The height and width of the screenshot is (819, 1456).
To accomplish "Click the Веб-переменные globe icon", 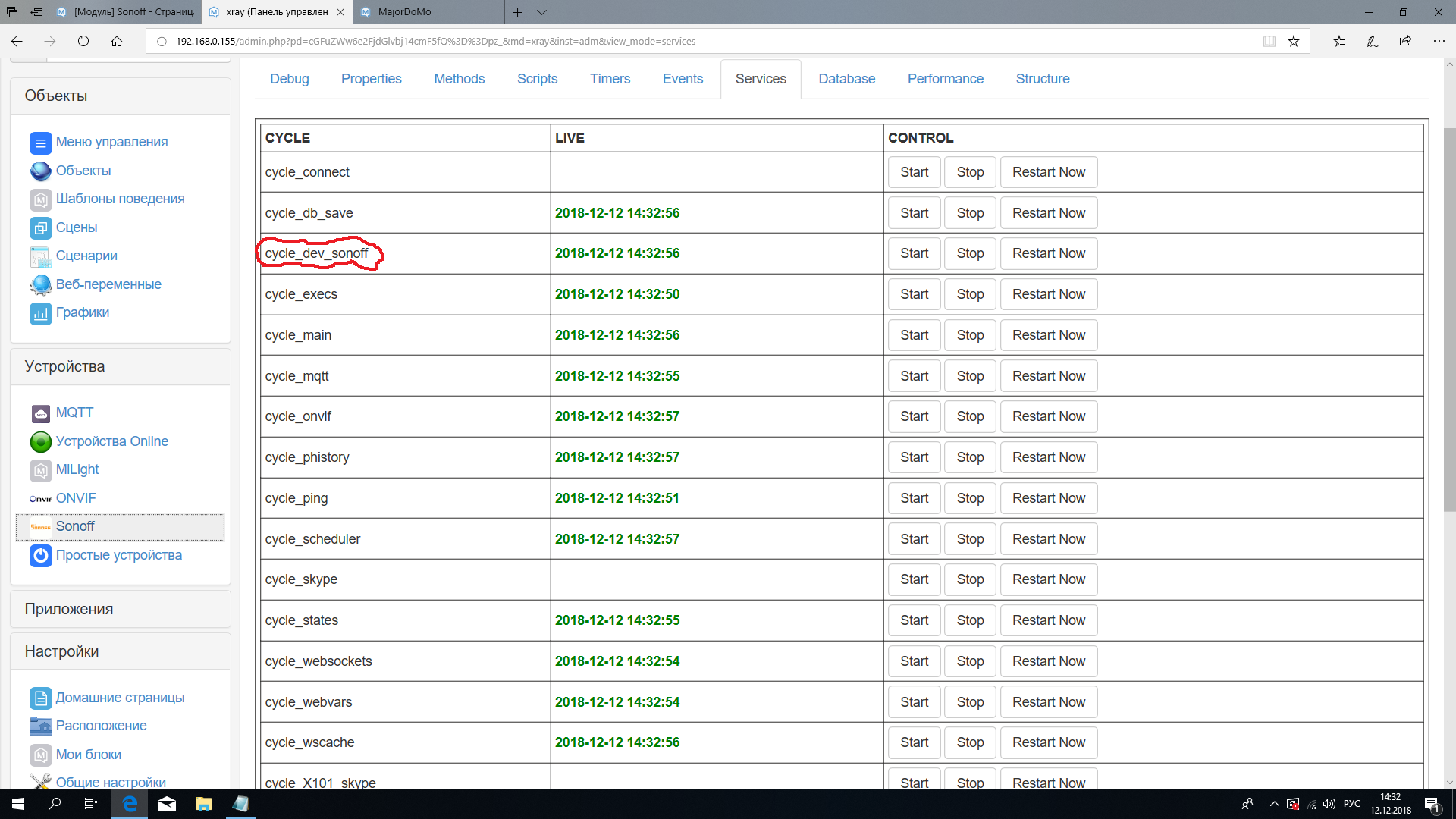I will point(40,284).
